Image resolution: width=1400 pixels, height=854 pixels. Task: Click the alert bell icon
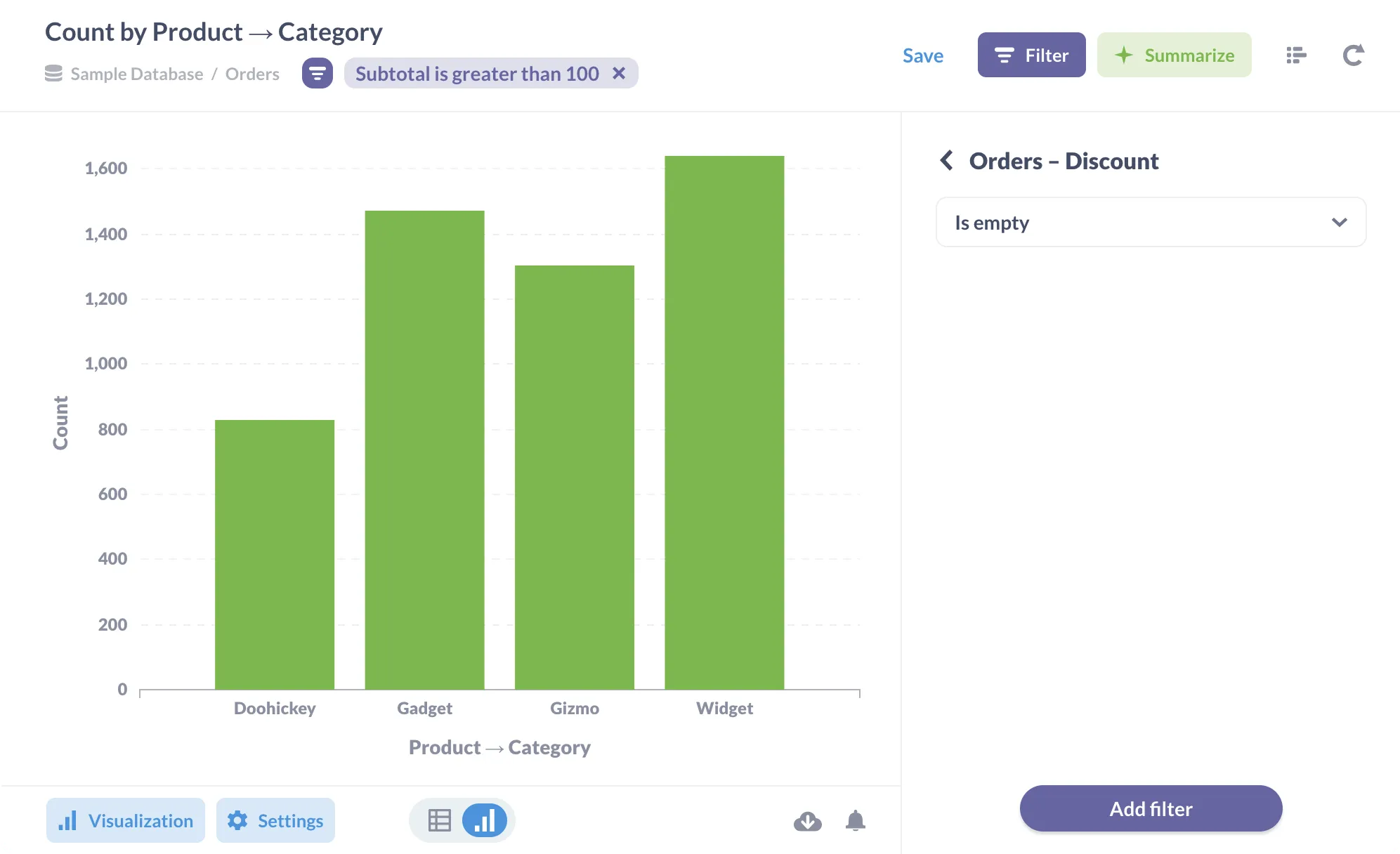point(855,820)
